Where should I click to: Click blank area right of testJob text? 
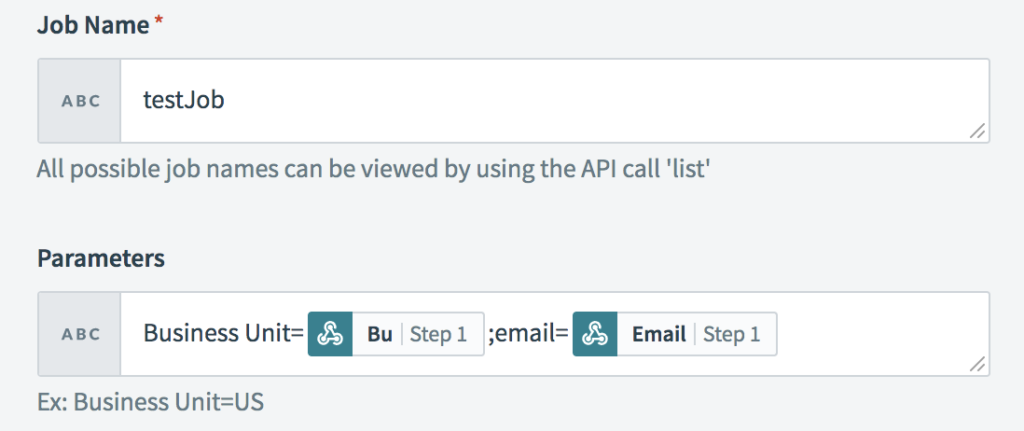(x=600, y=100)
